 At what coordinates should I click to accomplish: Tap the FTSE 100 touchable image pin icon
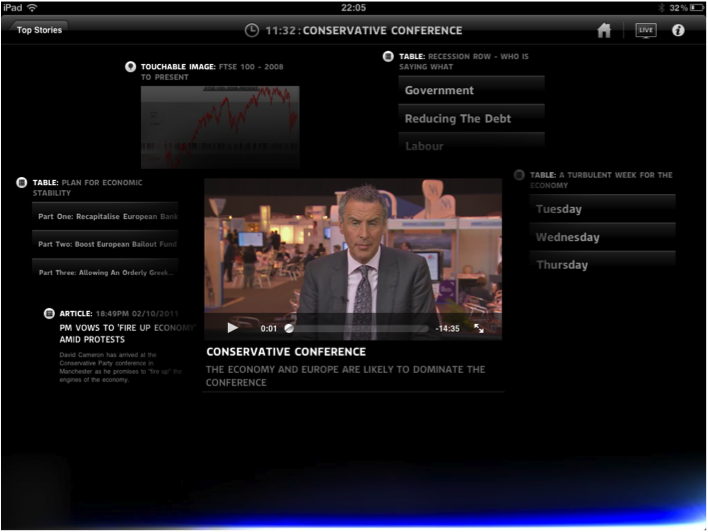(130, 67)
